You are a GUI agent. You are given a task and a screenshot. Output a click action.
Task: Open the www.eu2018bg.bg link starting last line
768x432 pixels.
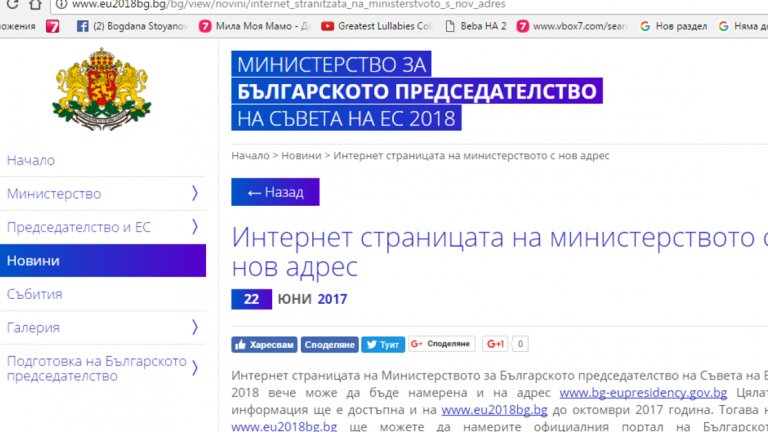point(284,427)
